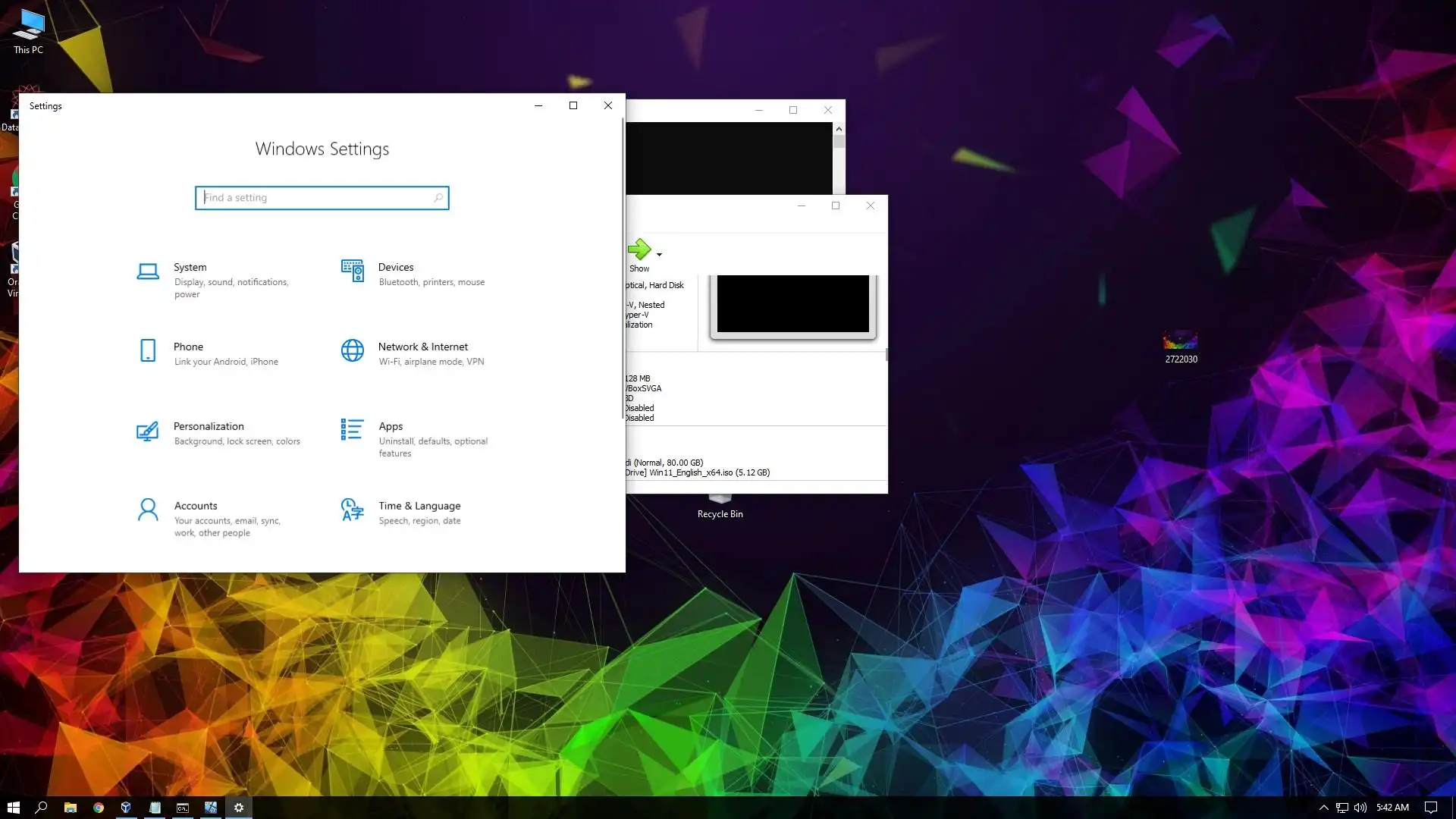This screenshot has width=1456, height=819.
Task: Open Devices settings for Bluetooth and printers
Action: [x=395, y=268]
